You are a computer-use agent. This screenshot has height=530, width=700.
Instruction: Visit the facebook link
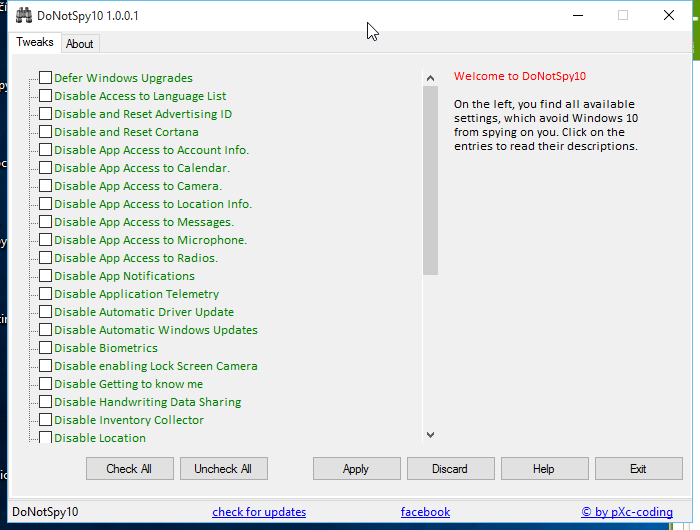pyautogui.click(x=425, y=512)
